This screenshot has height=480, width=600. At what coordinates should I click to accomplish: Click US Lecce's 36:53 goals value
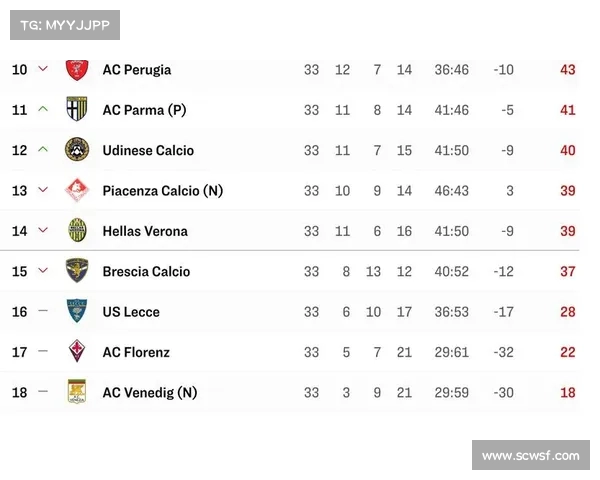click(452, 312)
